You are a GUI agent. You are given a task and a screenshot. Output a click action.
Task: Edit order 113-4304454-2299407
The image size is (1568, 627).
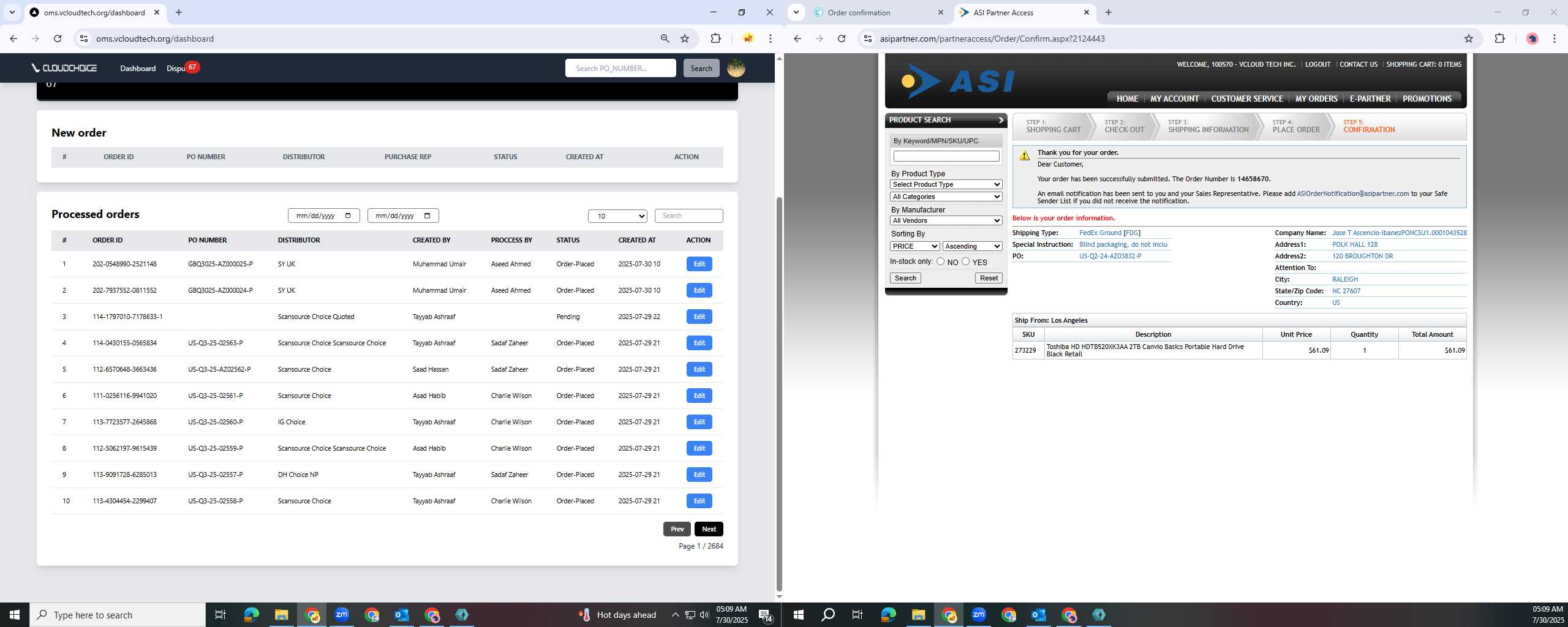(x=699, y=501)
